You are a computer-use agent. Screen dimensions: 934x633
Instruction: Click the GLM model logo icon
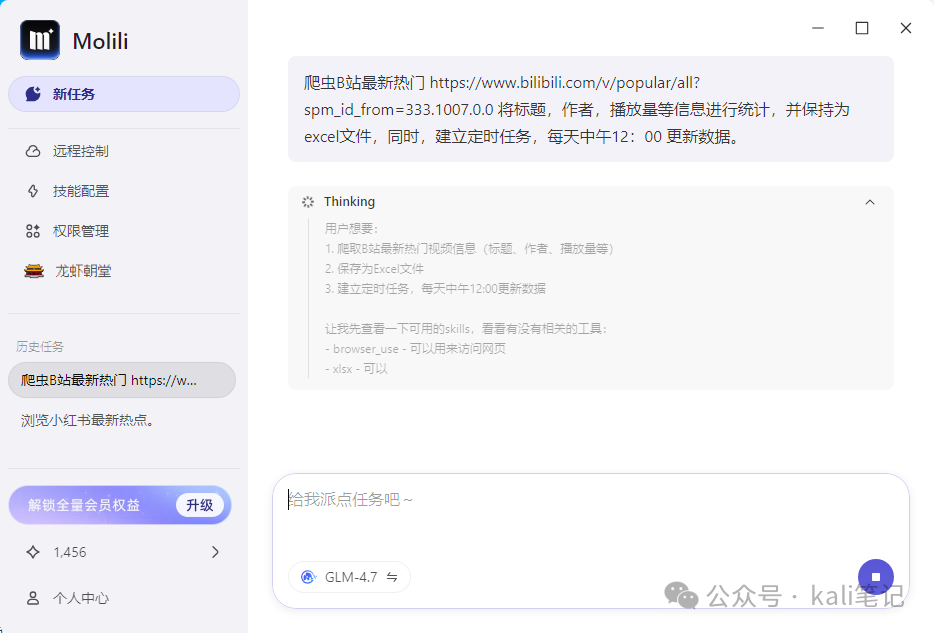coord(309,577)
